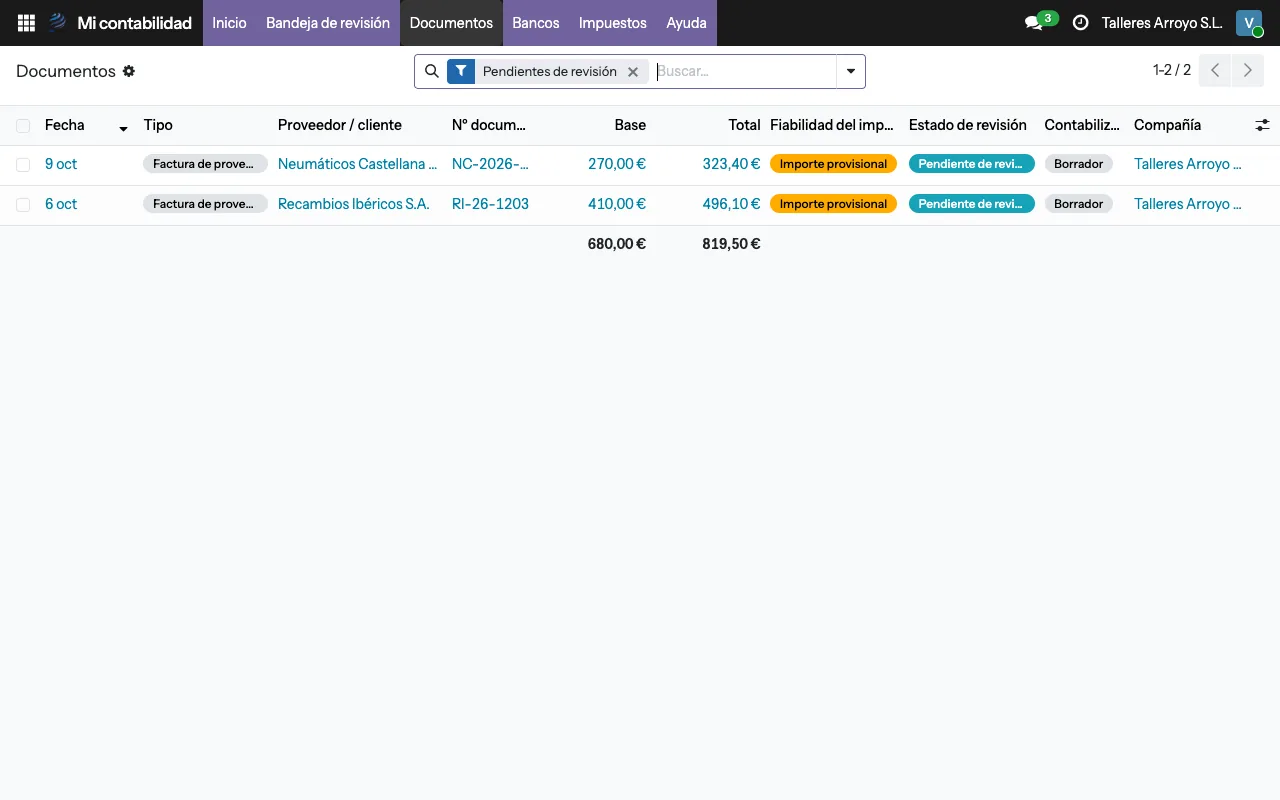The width and height of the screenshot is (1280, 800).
Task: Open the apps grid menu icon
Action: pyautogui.click(x=27, y=23)
